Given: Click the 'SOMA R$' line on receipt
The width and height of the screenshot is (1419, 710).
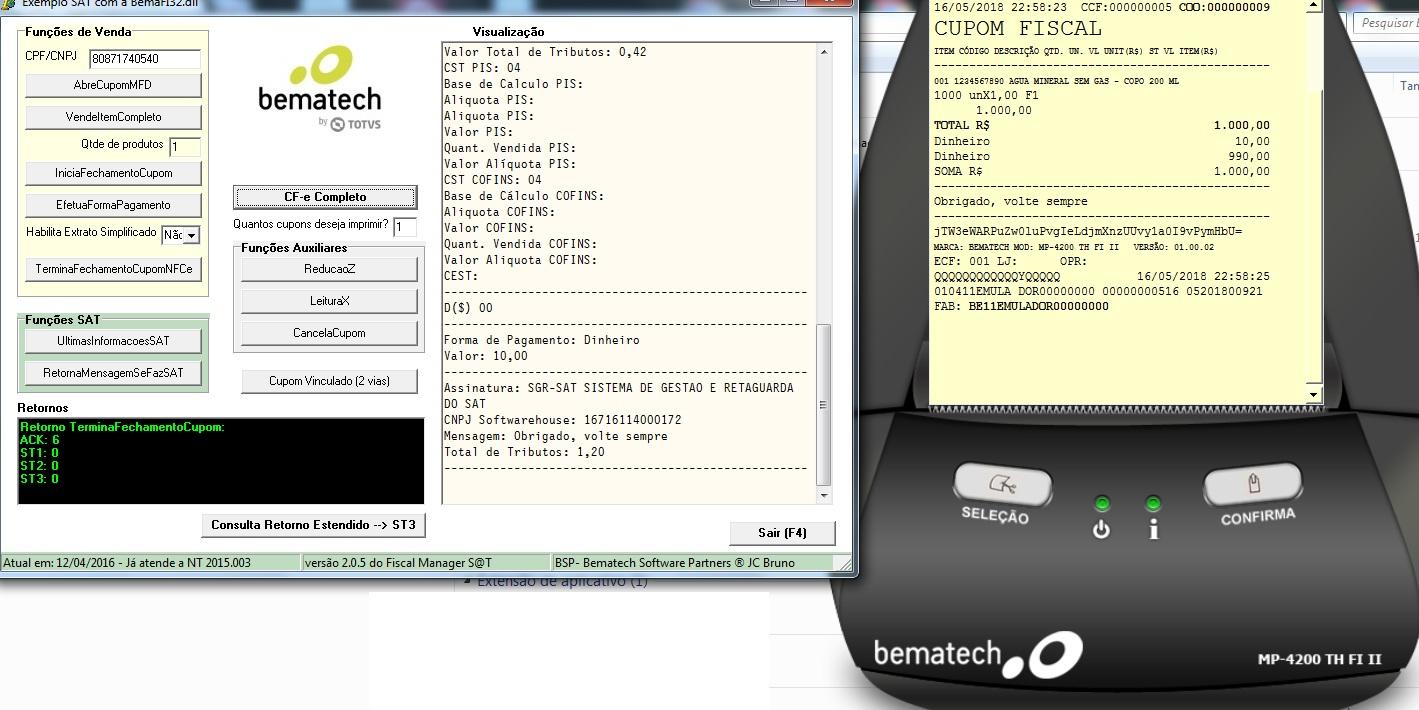Looking at the screenshot, I should (1102, 172).
